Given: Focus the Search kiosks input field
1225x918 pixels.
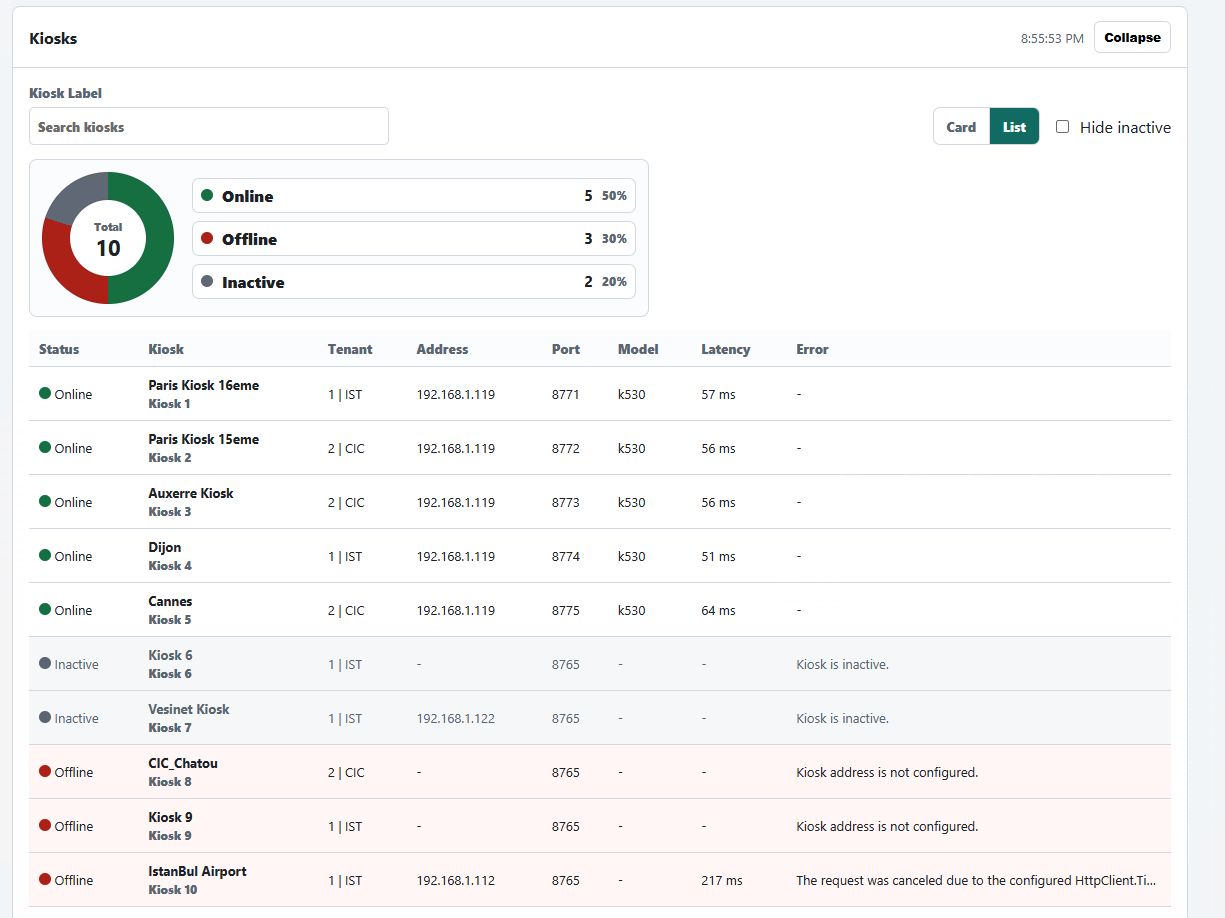Looking at the screenshot, I should [209, 126].
